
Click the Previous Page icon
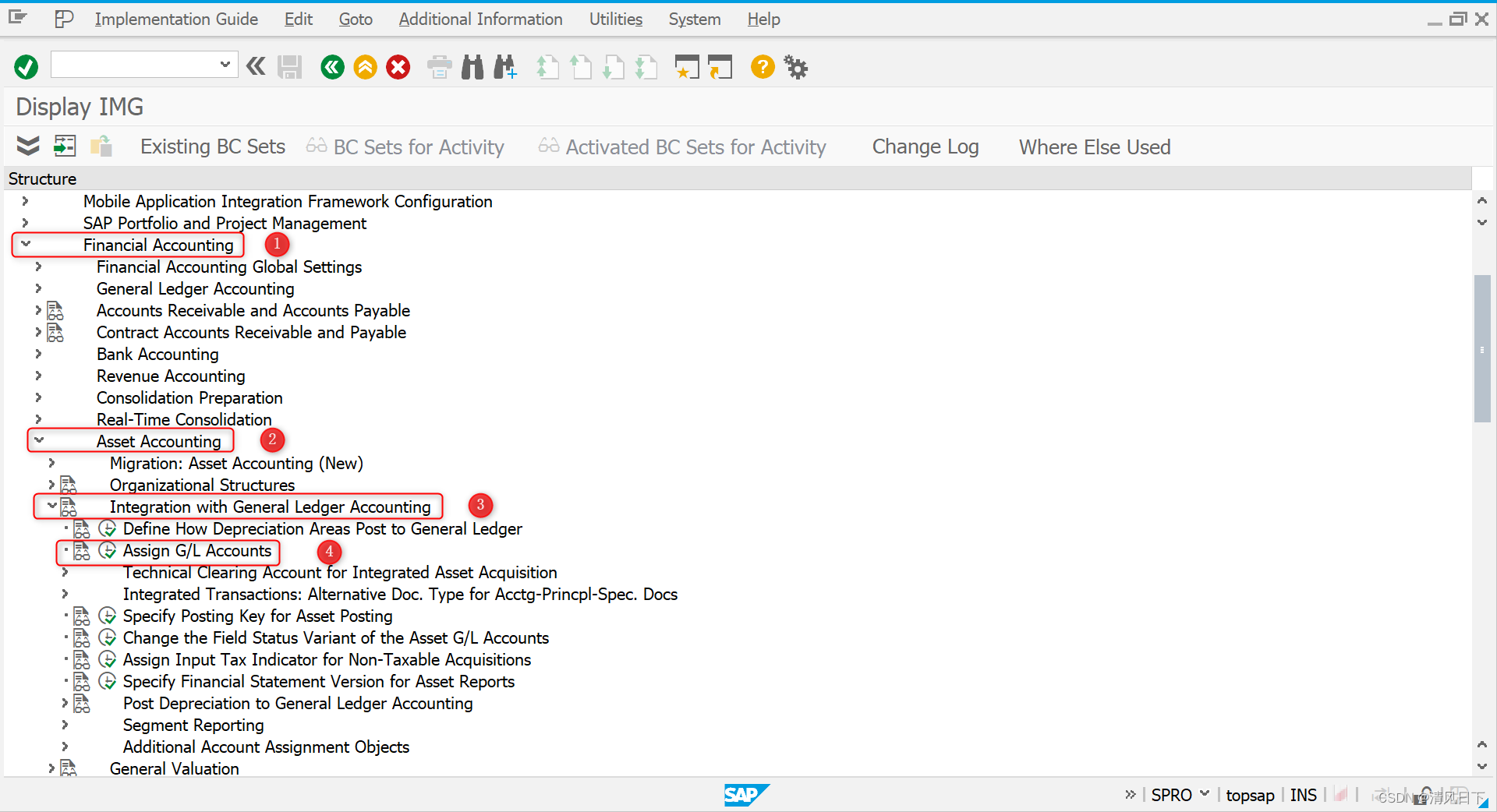pos(581,67)
